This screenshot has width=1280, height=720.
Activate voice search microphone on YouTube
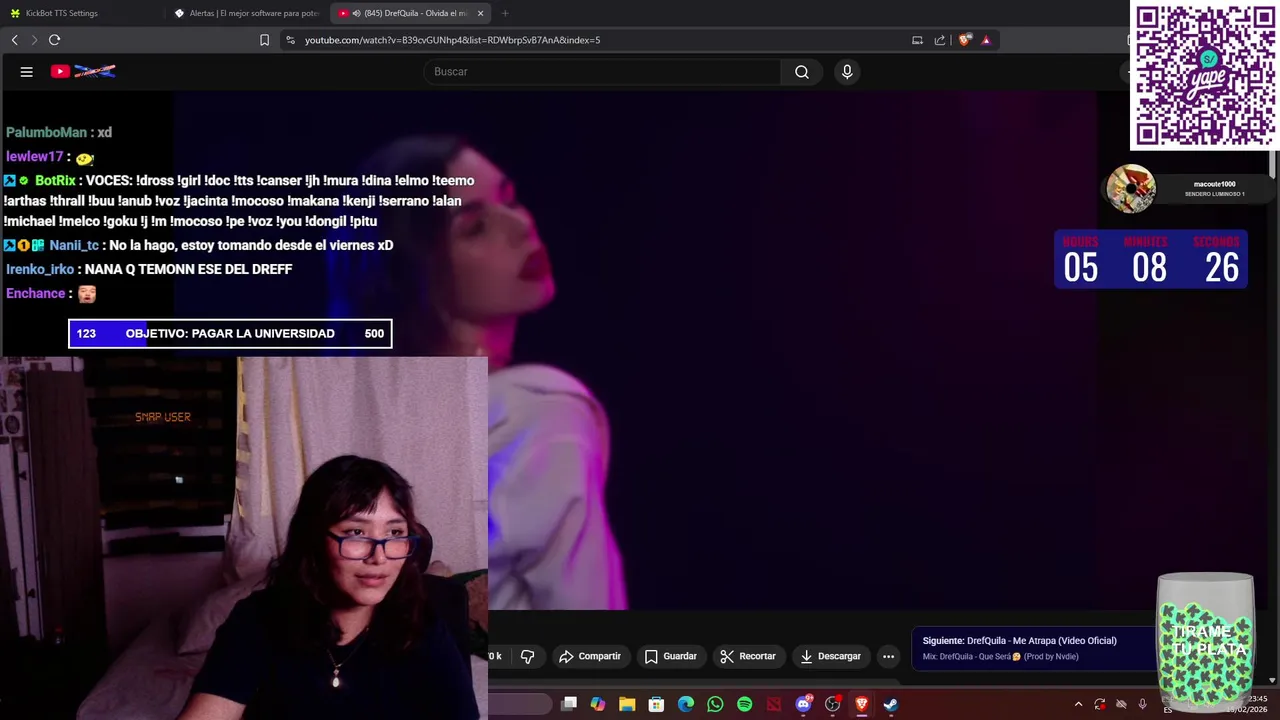tap(847, 72)
